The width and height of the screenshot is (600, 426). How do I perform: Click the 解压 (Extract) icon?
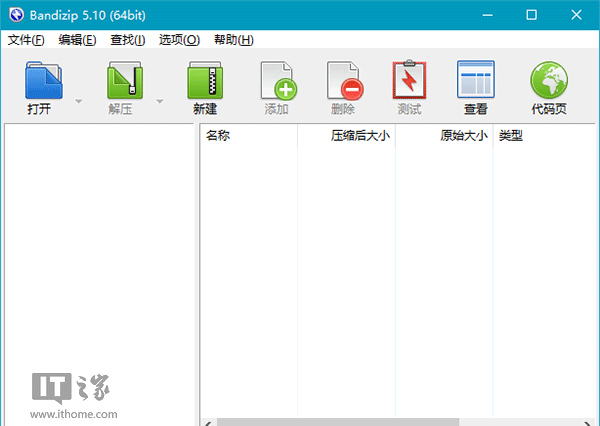click(x=125, y=81)
